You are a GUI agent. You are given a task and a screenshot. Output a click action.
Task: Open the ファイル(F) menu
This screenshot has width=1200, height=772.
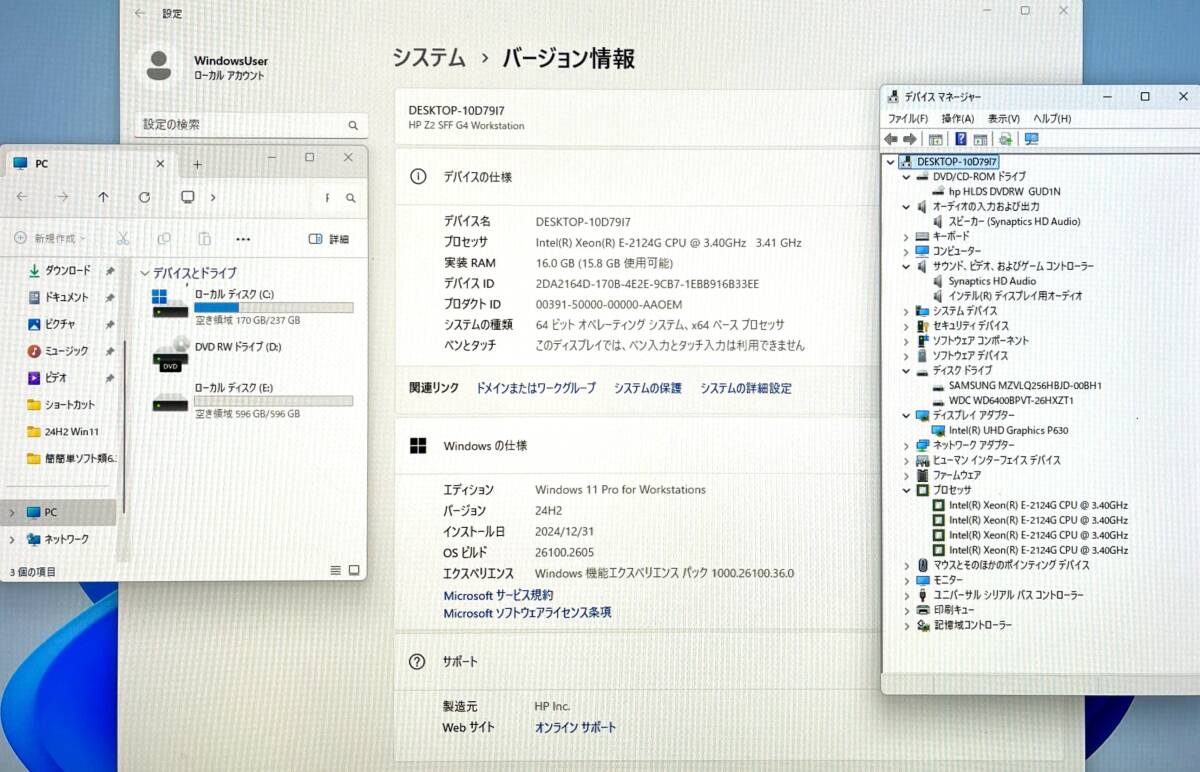[909, 118]
